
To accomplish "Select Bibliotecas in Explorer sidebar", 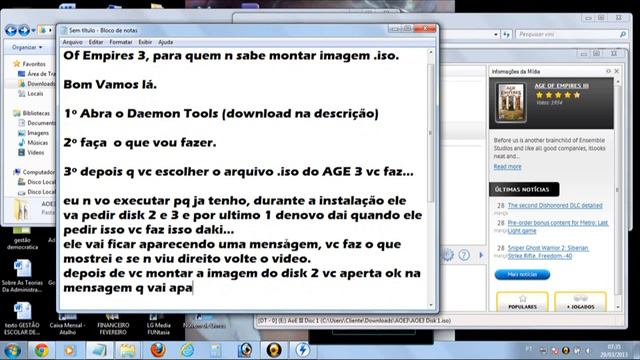I will click(31, 113).
